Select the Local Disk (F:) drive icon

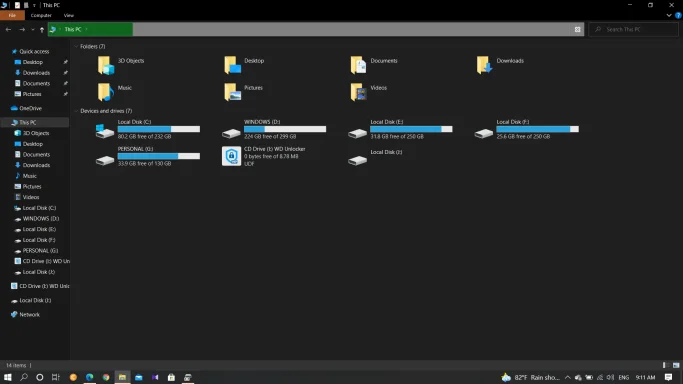484,133
